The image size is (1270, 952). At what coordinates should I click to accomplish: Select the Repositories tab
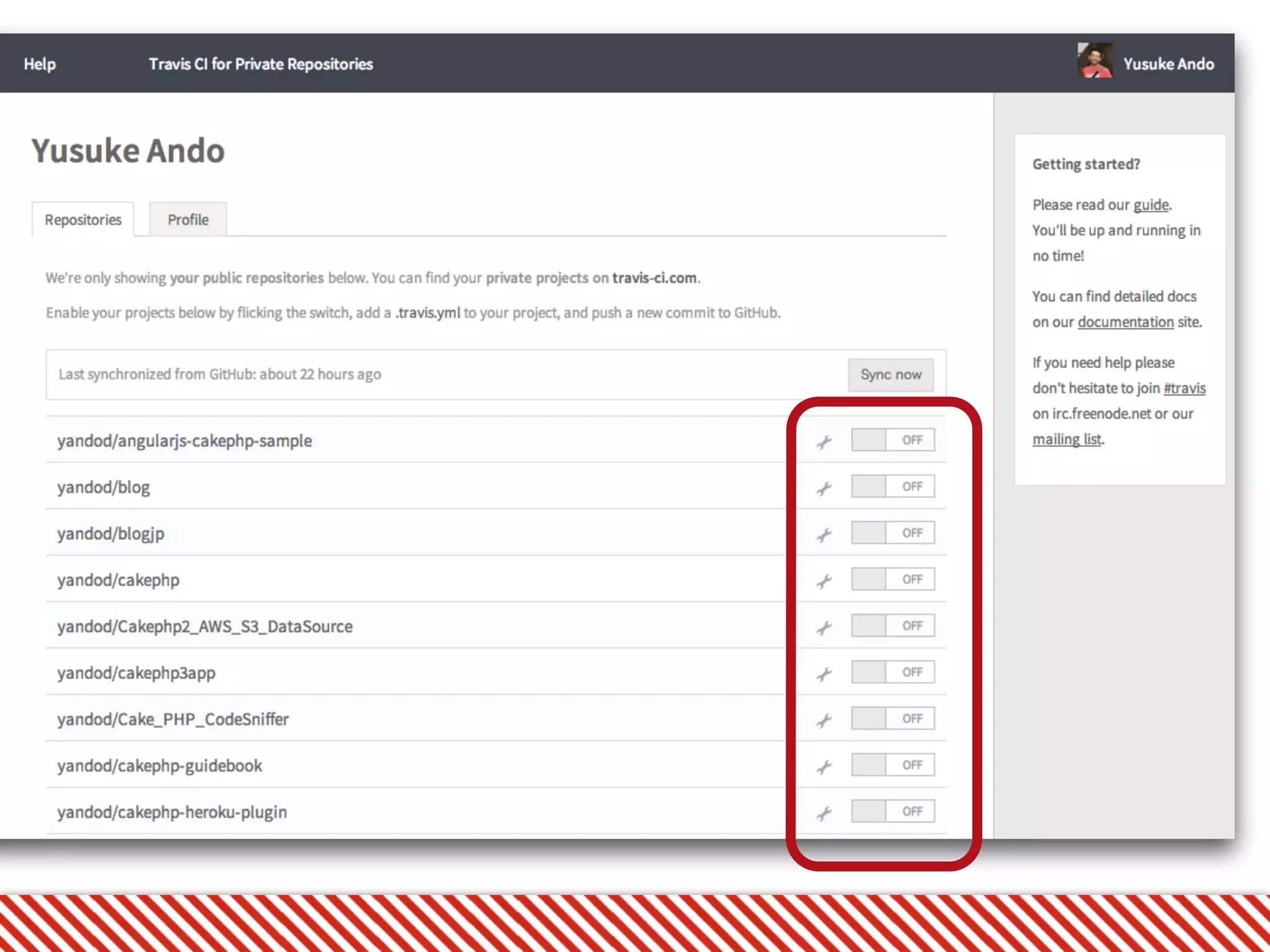83,220
